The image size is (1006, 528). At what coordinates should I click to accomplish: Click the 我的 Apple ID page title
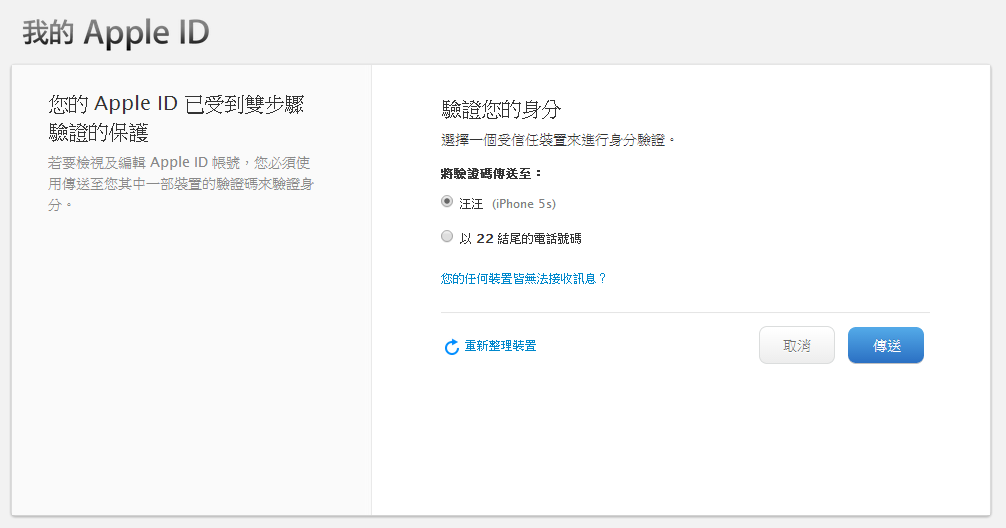pyautogui.click(x=116, y=32)
